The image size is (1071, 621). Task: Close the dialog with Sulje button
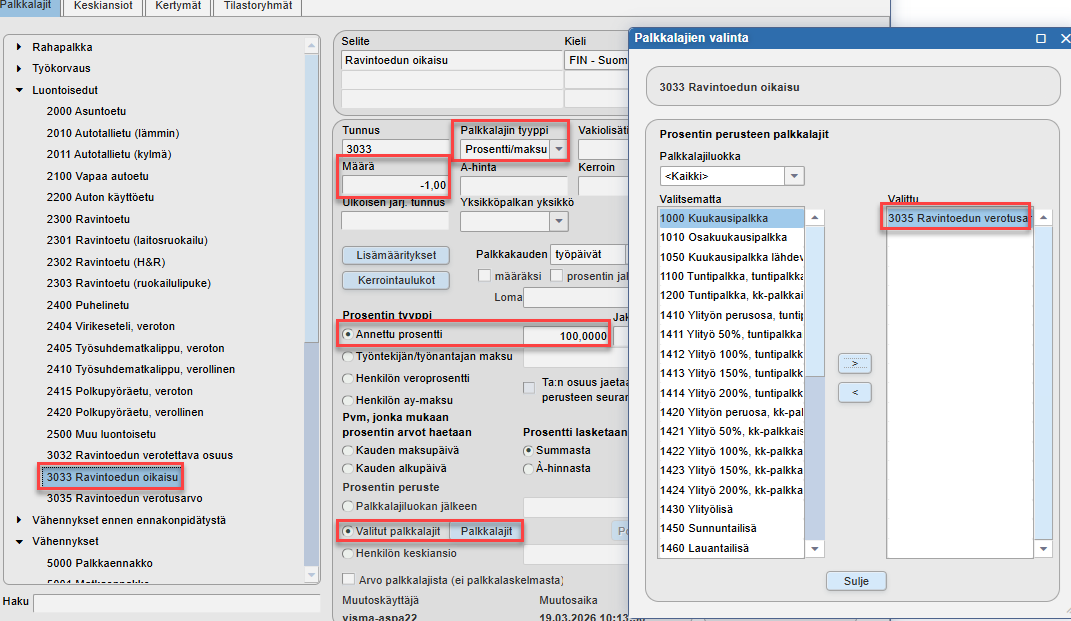[856, 581]
